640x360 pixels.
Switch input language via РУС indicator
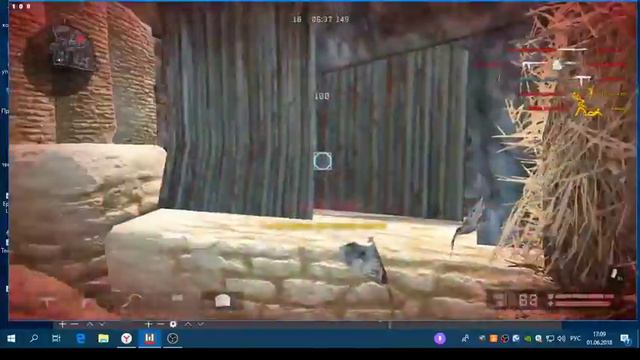575,338
